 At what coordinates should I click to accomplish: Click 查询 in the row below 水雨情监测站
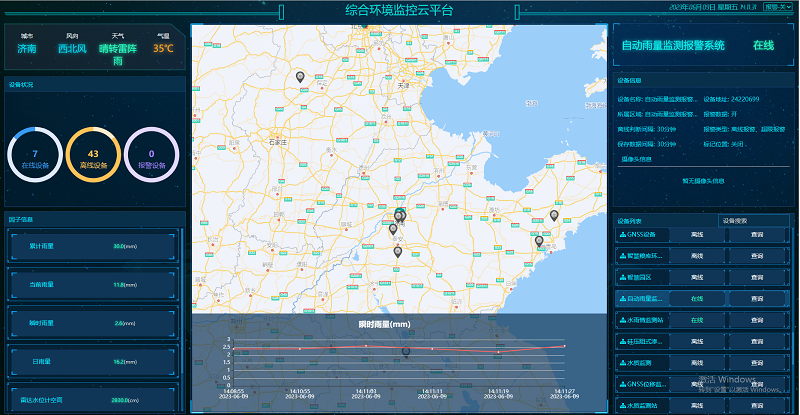pyautogui.click(x=757, y=341)
